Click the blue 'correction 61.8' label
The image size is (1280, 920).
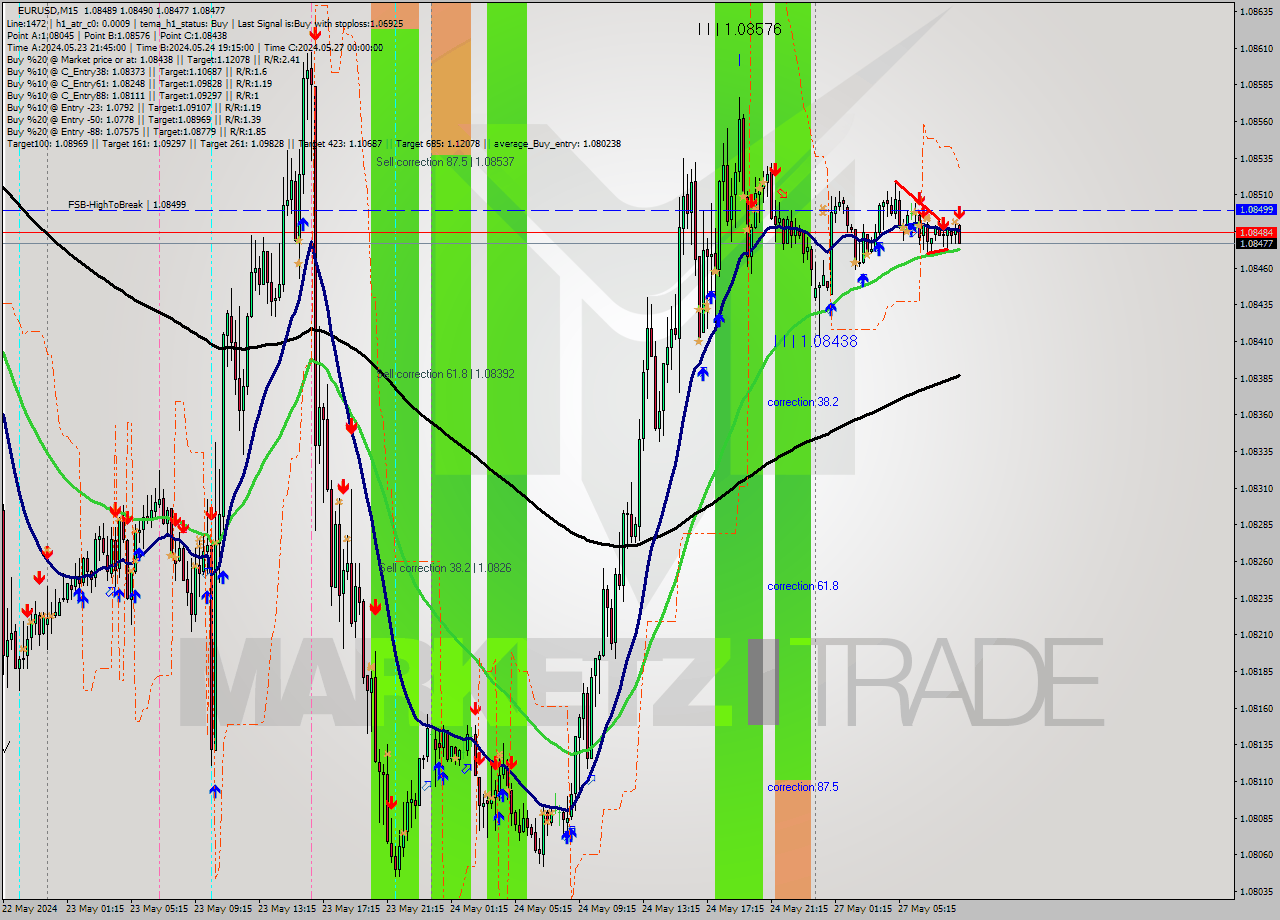(803, 586)
